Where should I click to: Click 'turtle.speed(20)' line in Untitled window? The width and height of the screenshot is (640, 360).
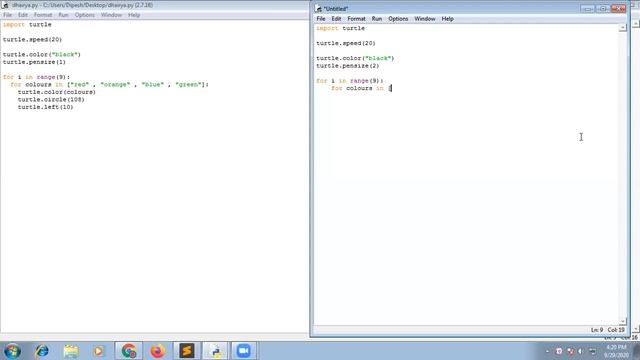pyautogui.click(x=346, y=43)
